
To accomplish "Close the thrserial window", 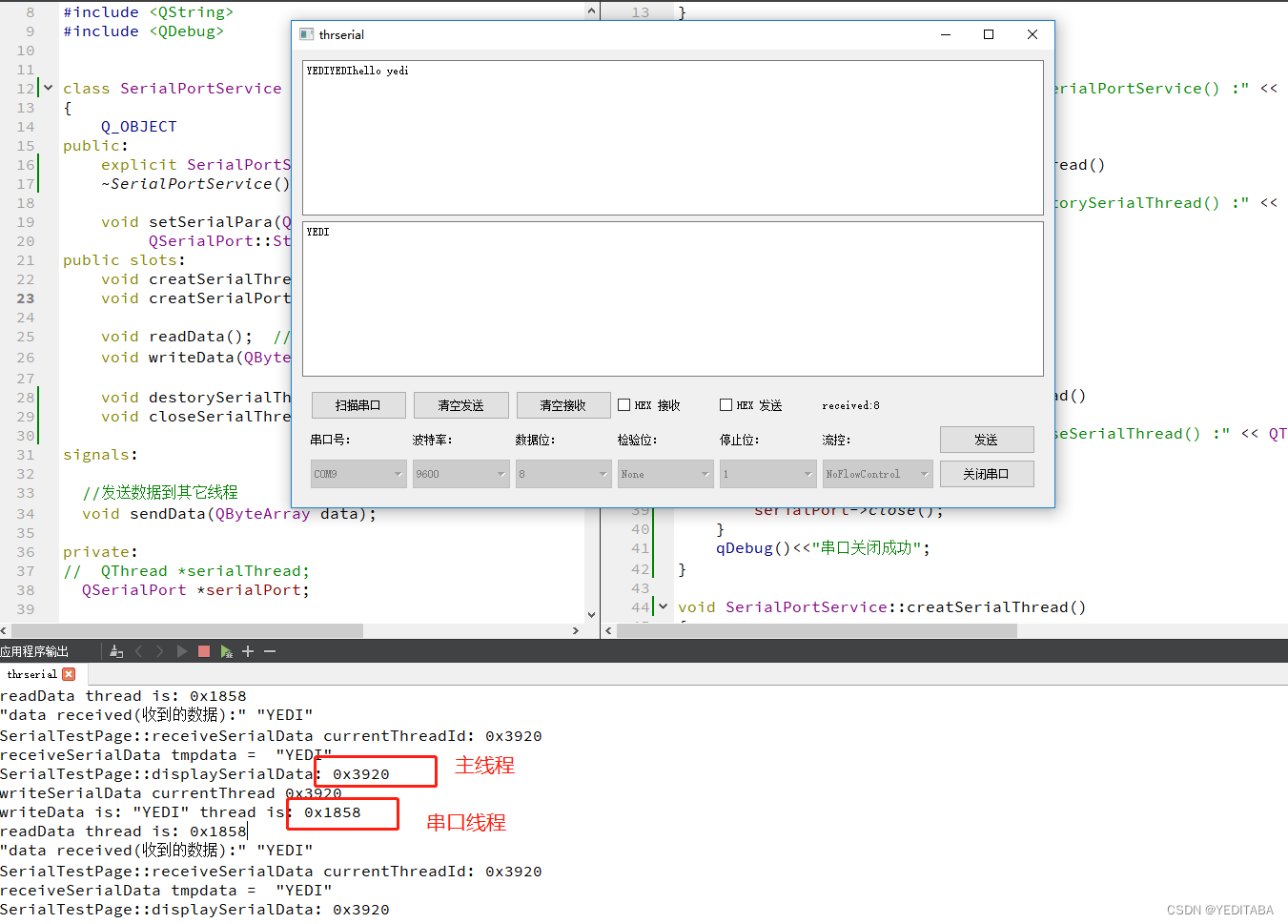I will [x=1032, y=34].
